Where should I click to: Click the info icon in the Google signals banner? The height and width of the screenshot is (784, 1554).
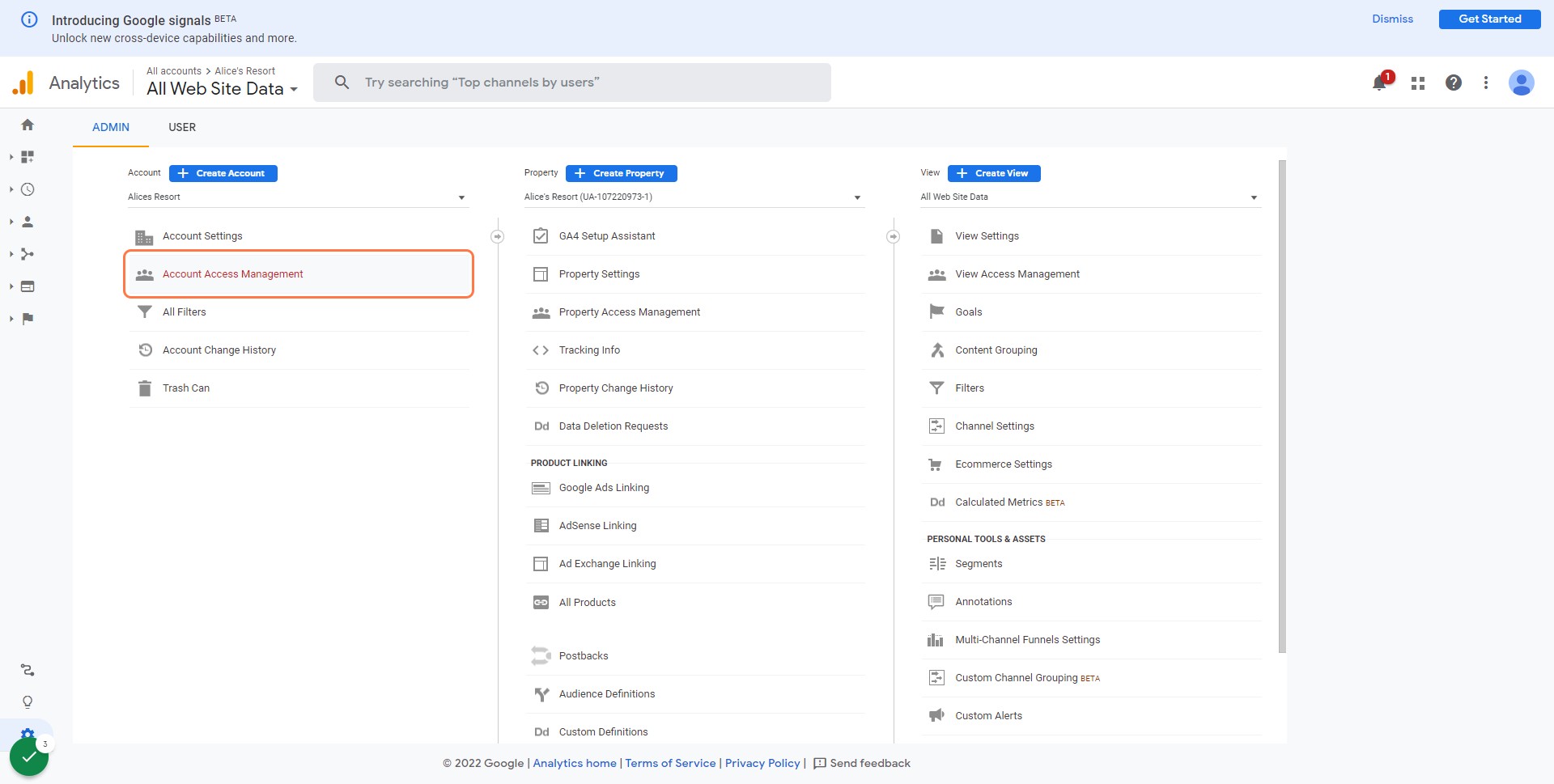coord(29,19)
